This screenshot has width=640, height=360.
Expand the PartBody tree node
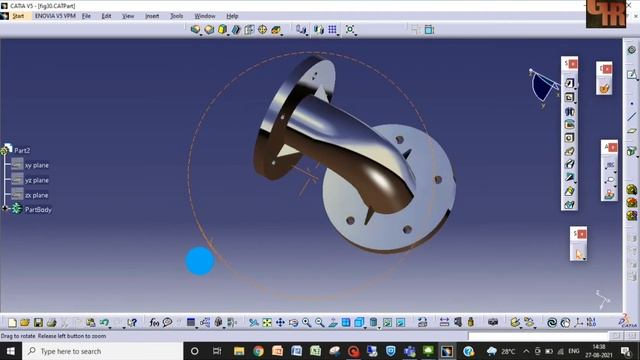tap(5, 208)
